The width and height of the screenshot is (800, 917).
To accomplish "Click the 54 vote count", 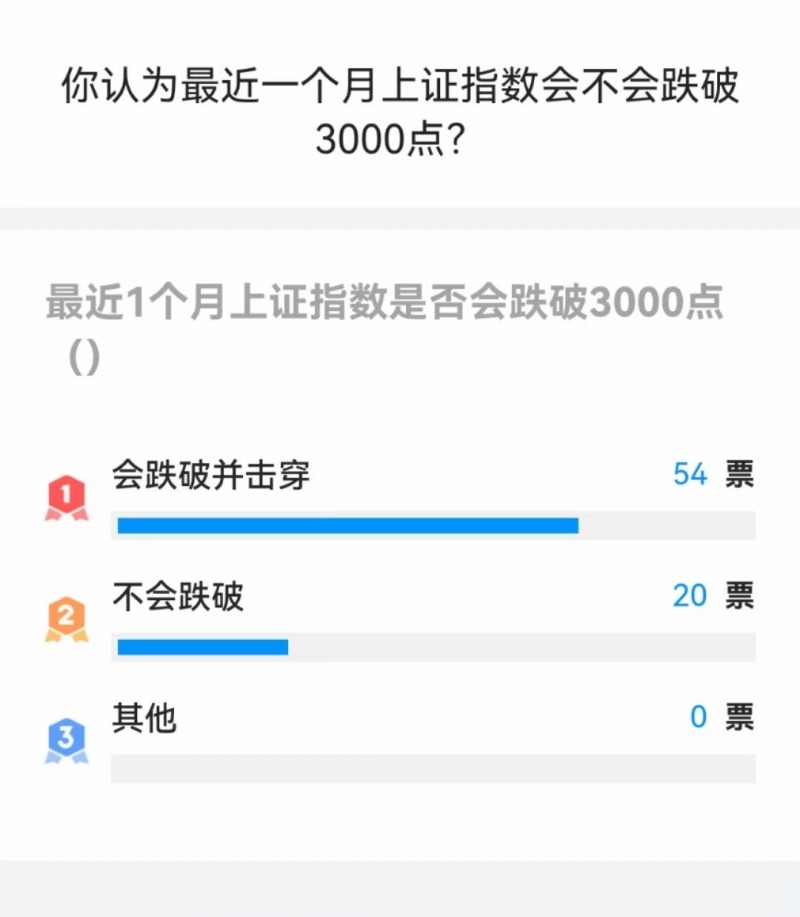I will (x=690, y=474).
